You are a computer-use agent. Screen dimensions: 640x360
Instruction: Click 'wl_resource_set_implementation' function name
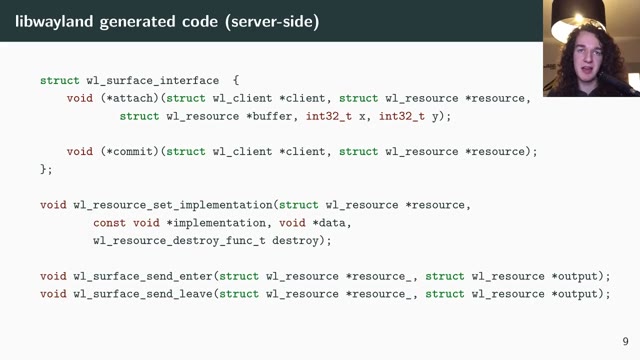[173, 205]
